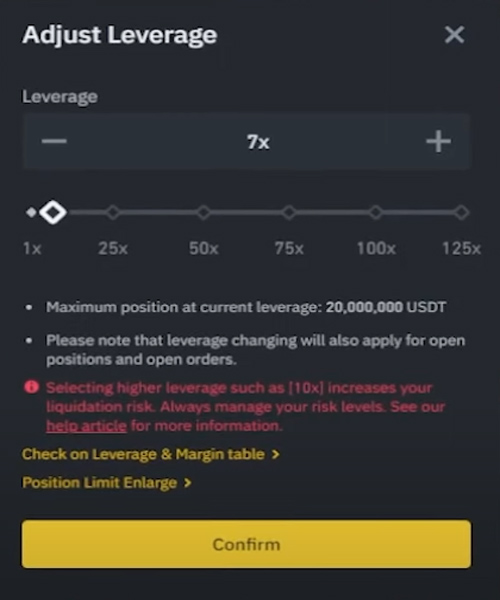Select the 125x marker on the slider
Viewport: 500px width, 600px height.
[462, 212]
